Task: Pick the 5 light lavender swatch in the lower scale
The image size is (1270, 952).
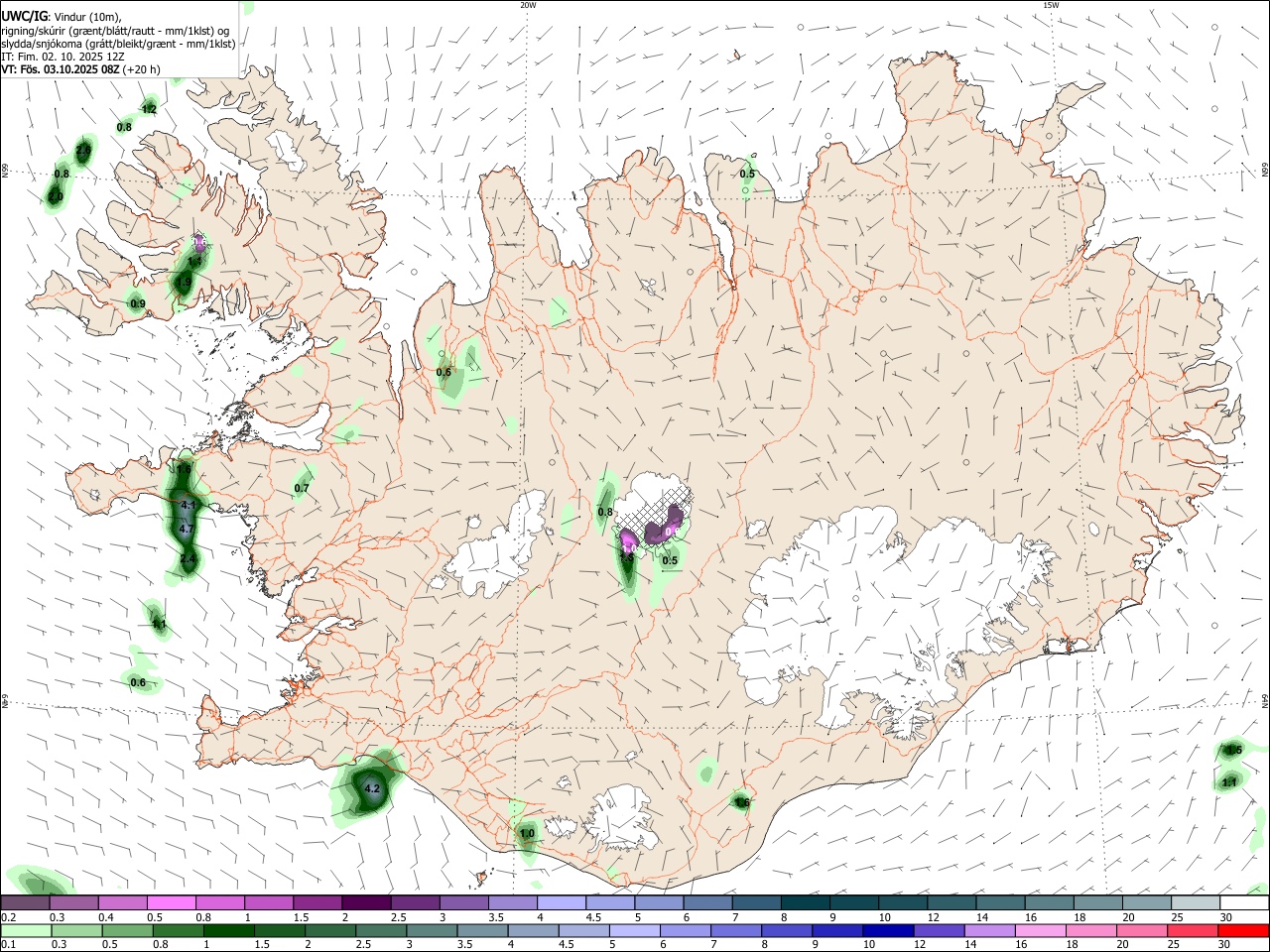Action: (635, 931)
